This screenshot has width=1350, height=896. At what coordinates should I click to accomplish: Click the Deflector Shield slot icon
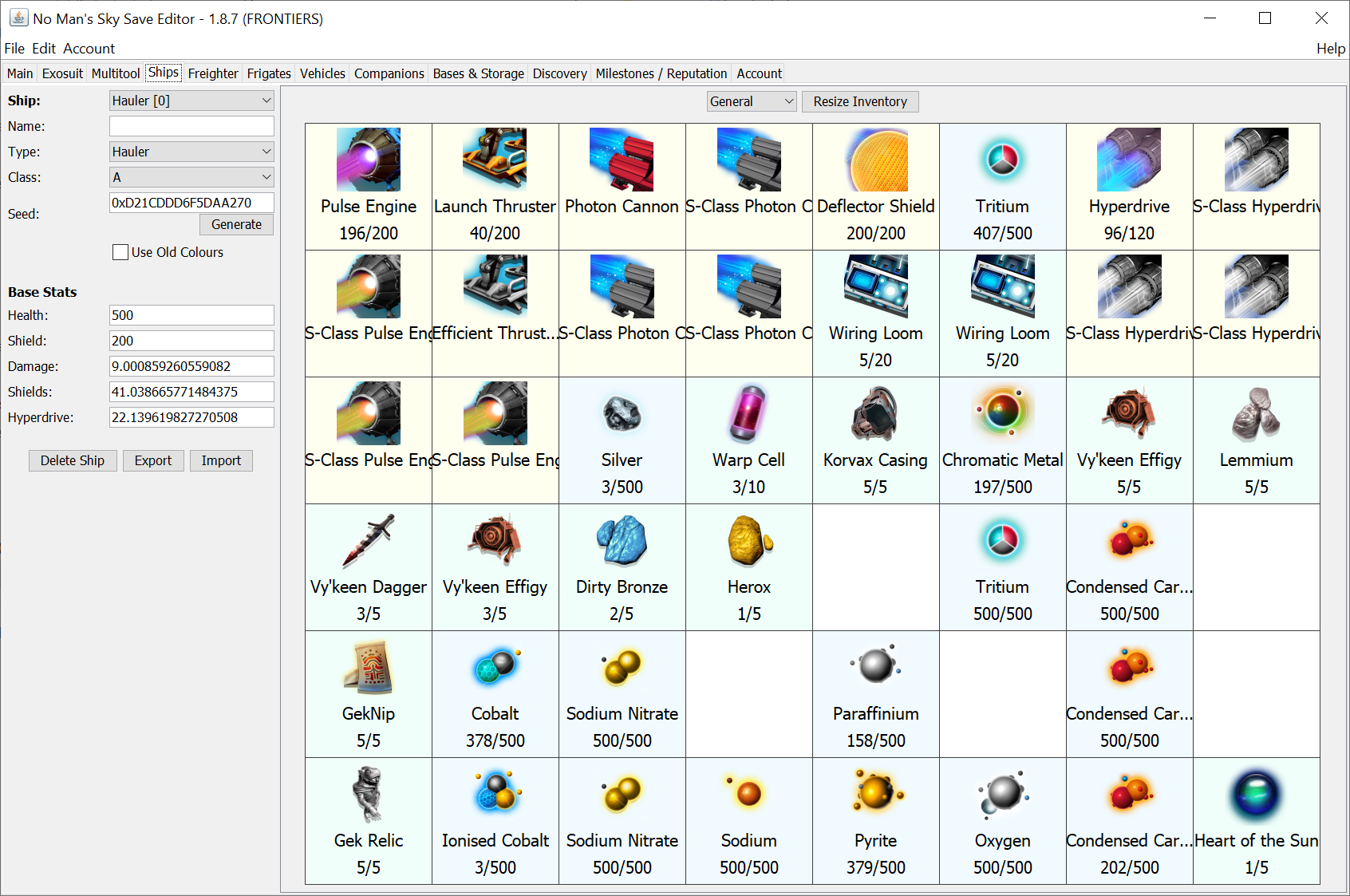876,160
